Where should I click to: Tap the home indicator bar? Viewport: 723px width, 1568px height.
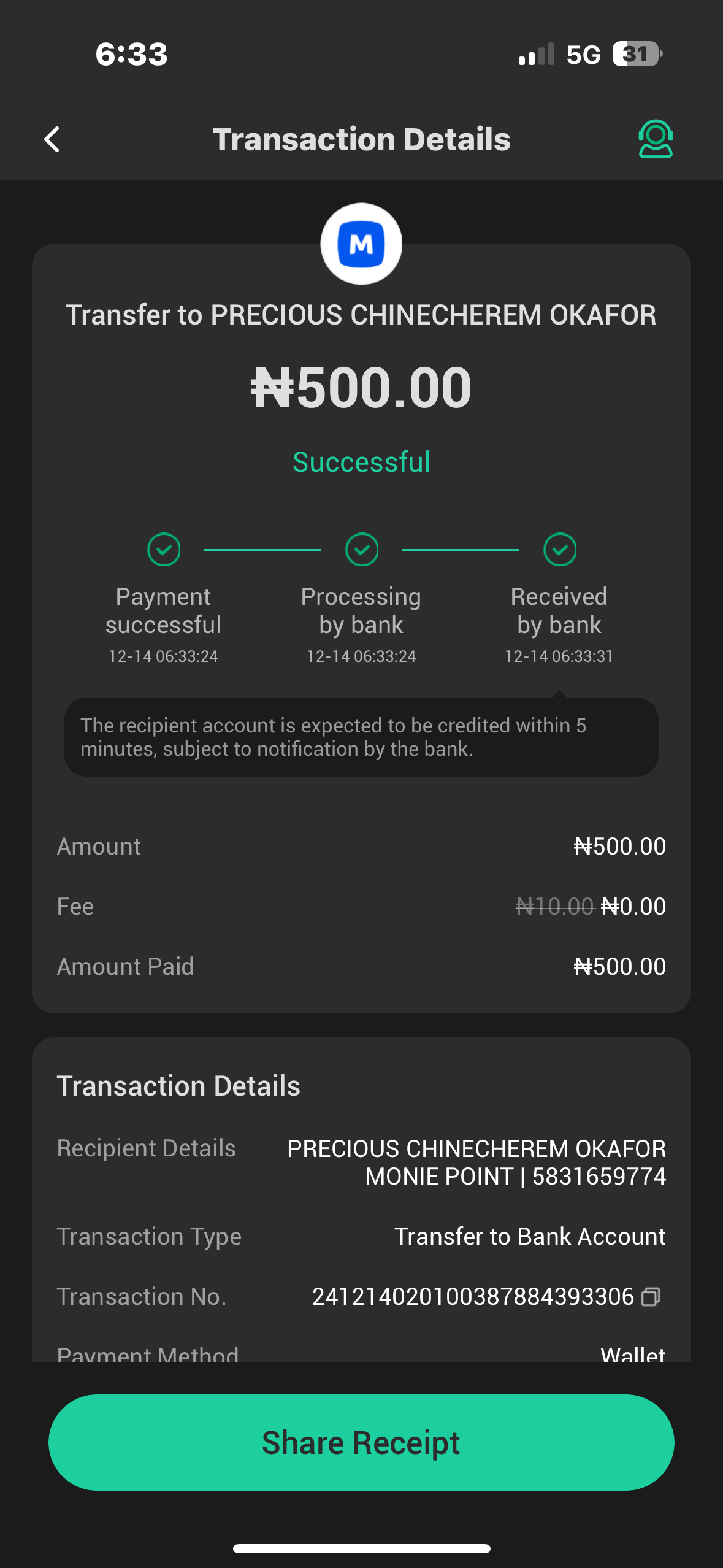coord(361,1548)
